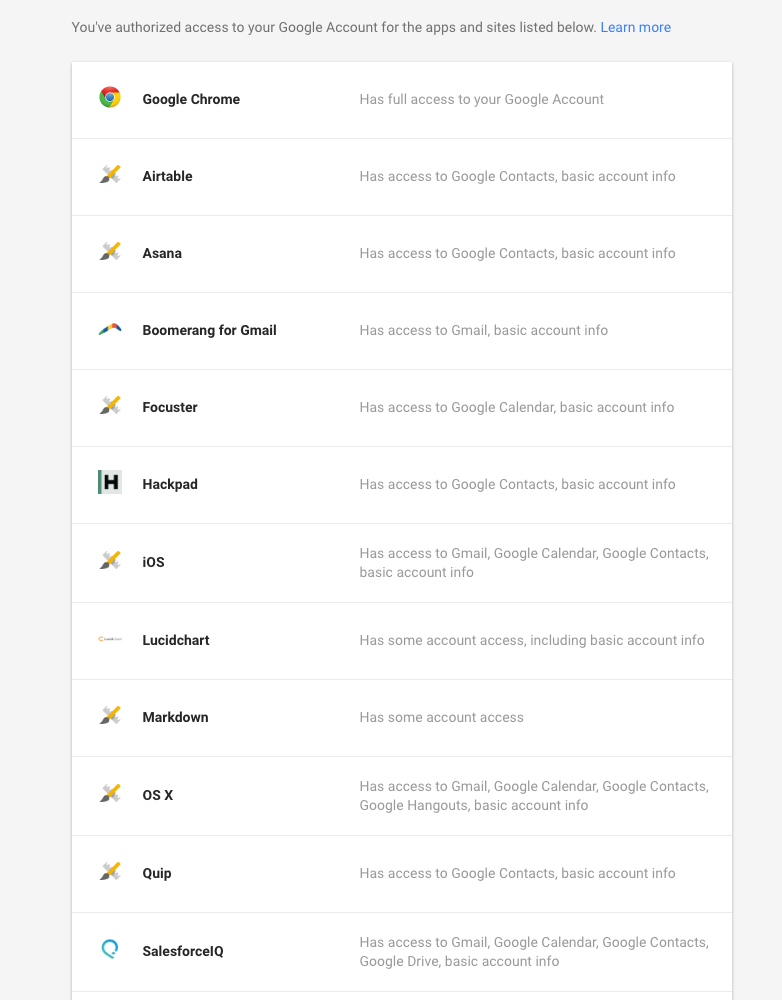Image resolution: width=782 pixels, height=1000 pixels.
Task: Select the OS X app name
Action: pyautogui.click(x=158, y=795)
